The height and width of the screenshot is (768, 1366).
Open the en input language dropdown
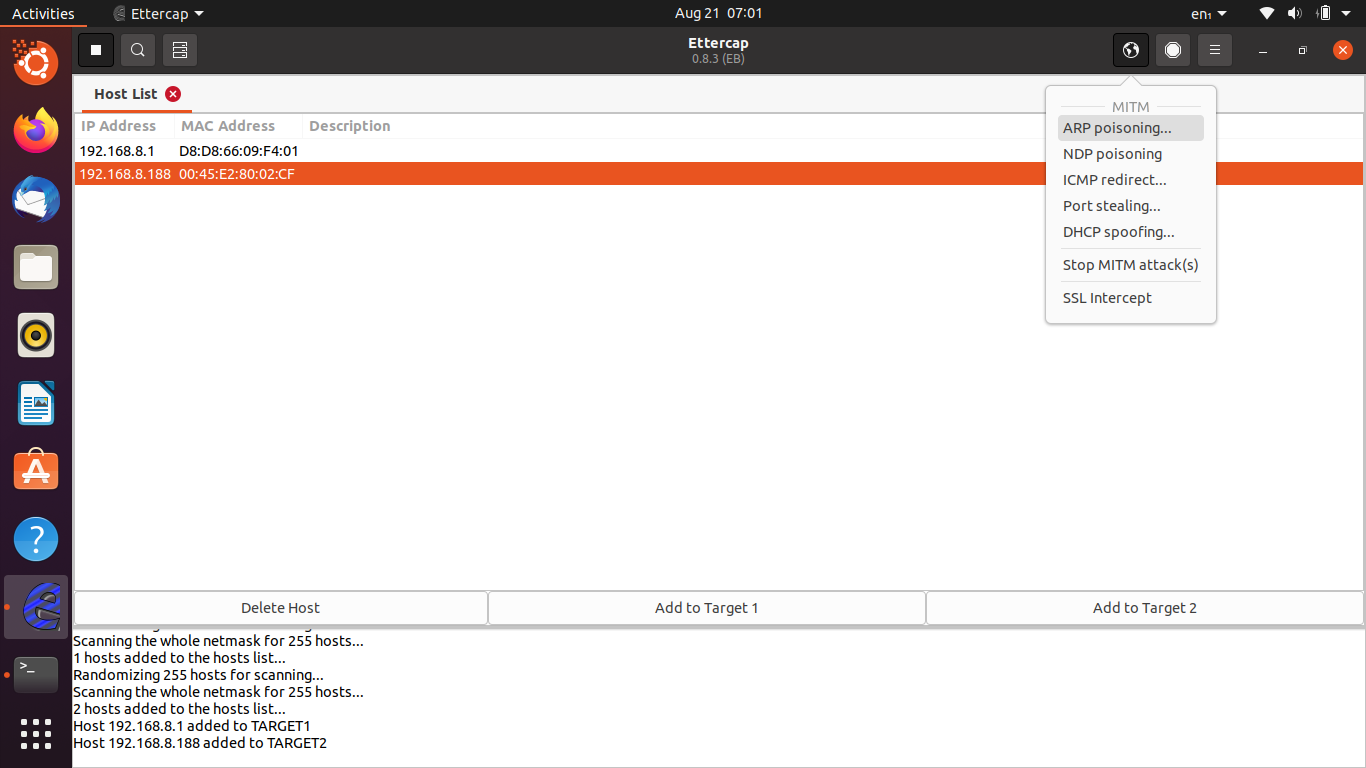1208,13
